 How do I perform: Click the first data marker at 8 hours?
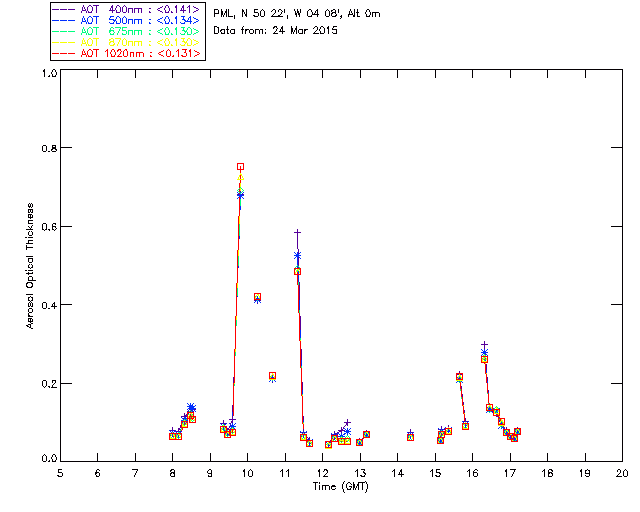173,435
